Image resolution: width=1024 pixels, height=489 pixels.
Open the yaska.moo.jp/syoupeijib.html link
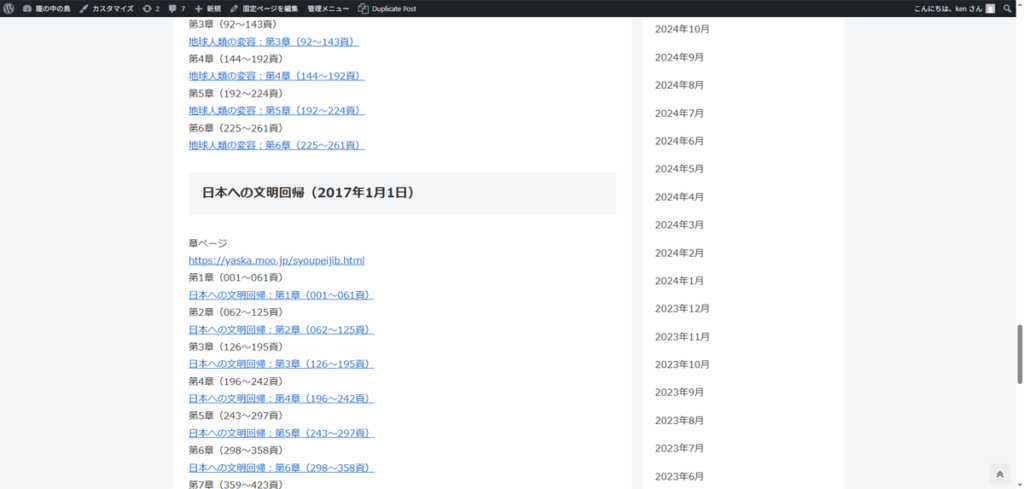click(x=276, y=260)
